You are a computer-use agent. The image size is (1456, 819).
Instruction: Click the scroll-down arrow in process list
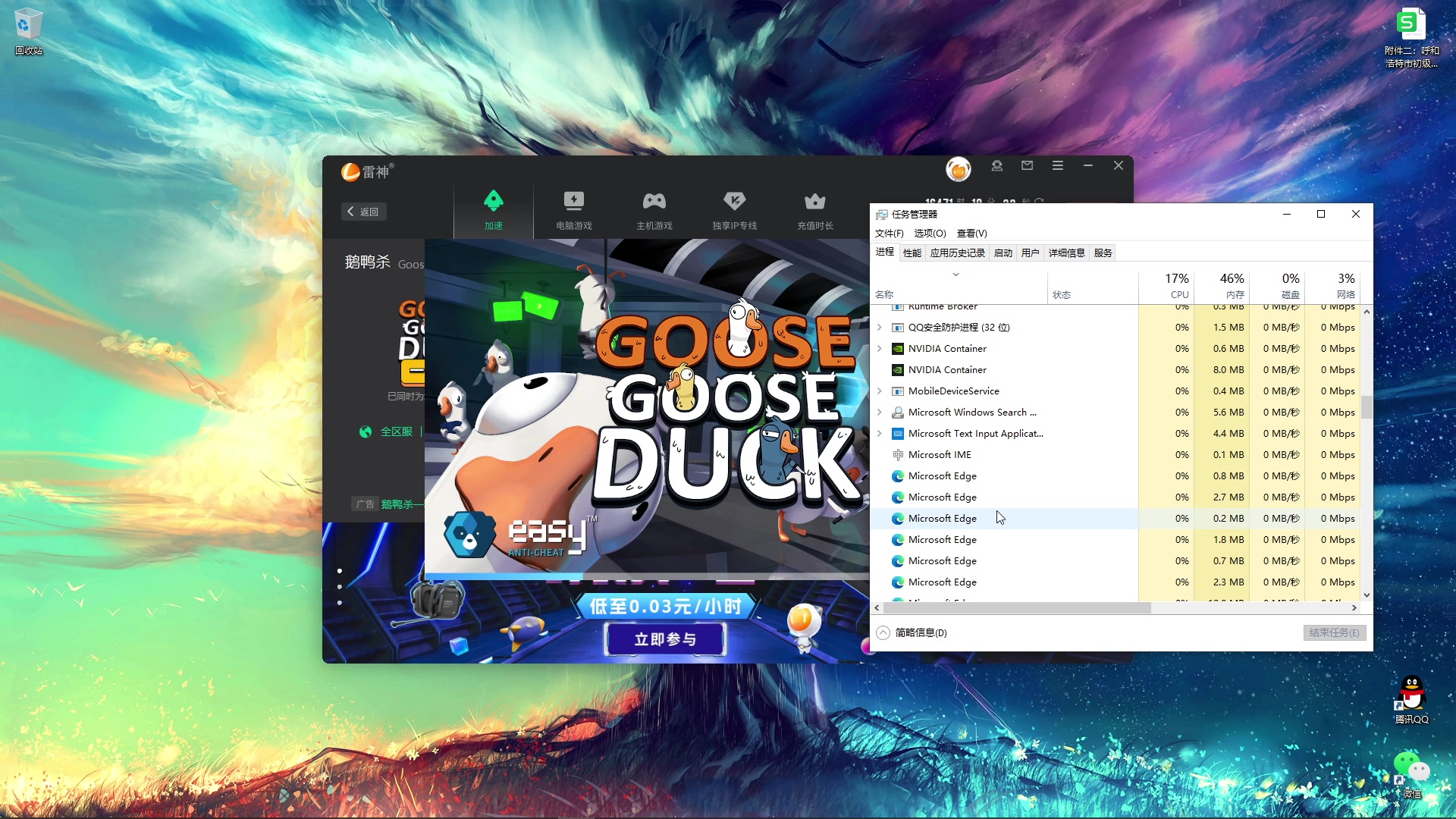point(1367,595)
